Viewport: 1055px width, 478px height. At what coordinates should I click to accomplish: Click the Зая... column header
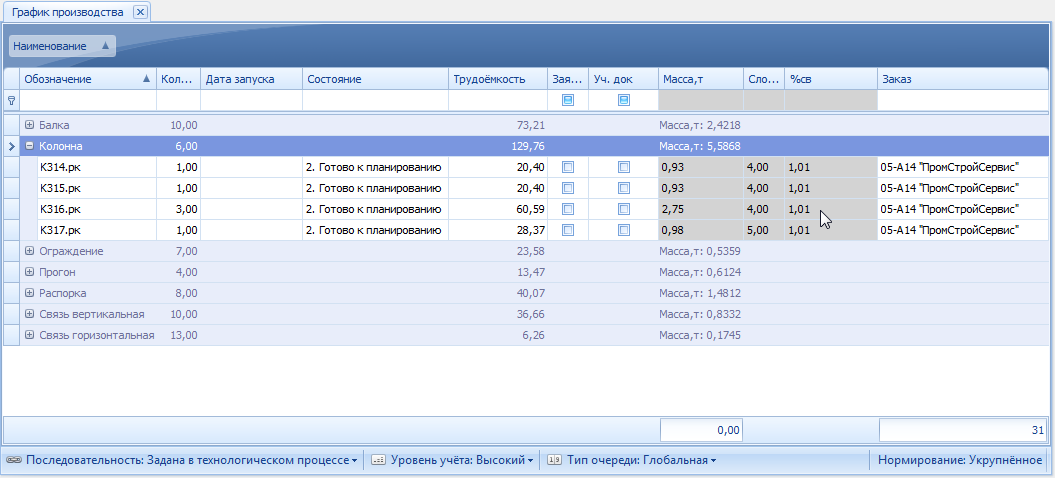click(x=568, y=79)
